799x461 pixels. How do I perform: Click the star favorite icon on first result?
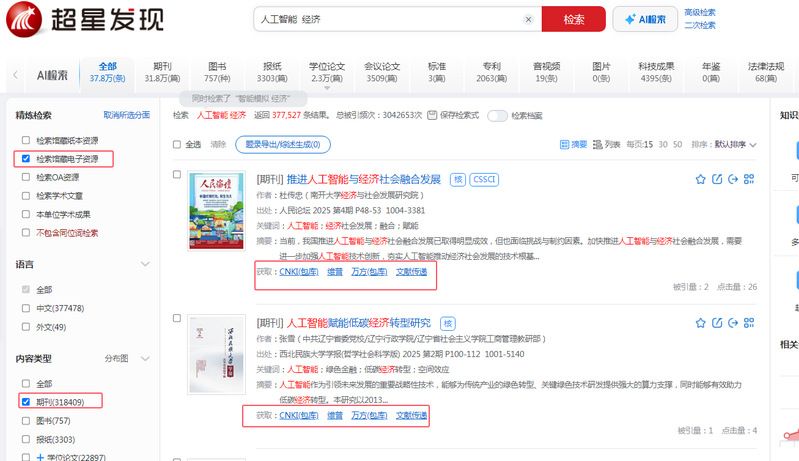(x=700, y=179)
